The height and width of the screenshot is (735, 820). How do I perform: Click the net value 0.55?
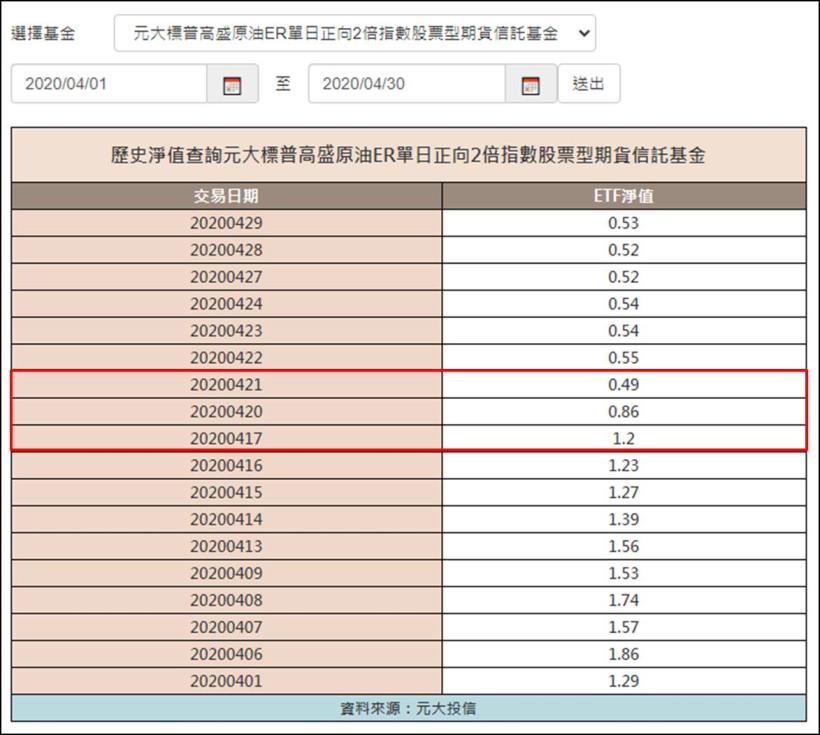(624, 358)
